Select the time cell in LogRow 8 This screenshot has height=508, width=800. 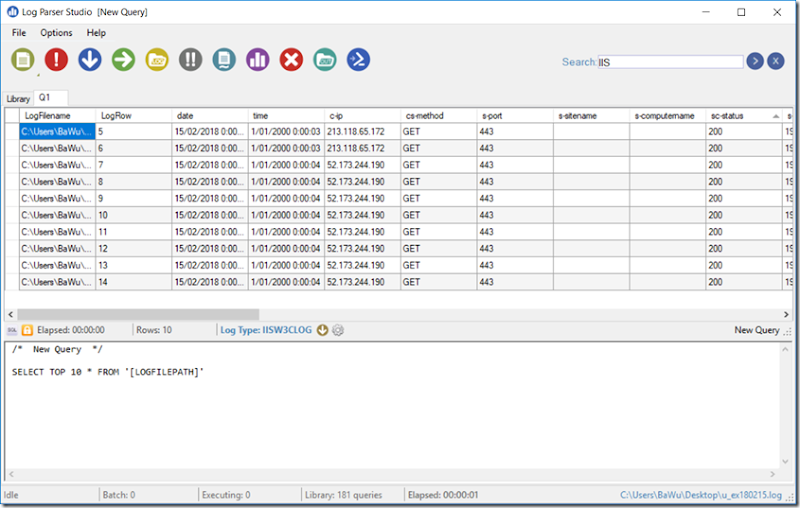point(286,182)
